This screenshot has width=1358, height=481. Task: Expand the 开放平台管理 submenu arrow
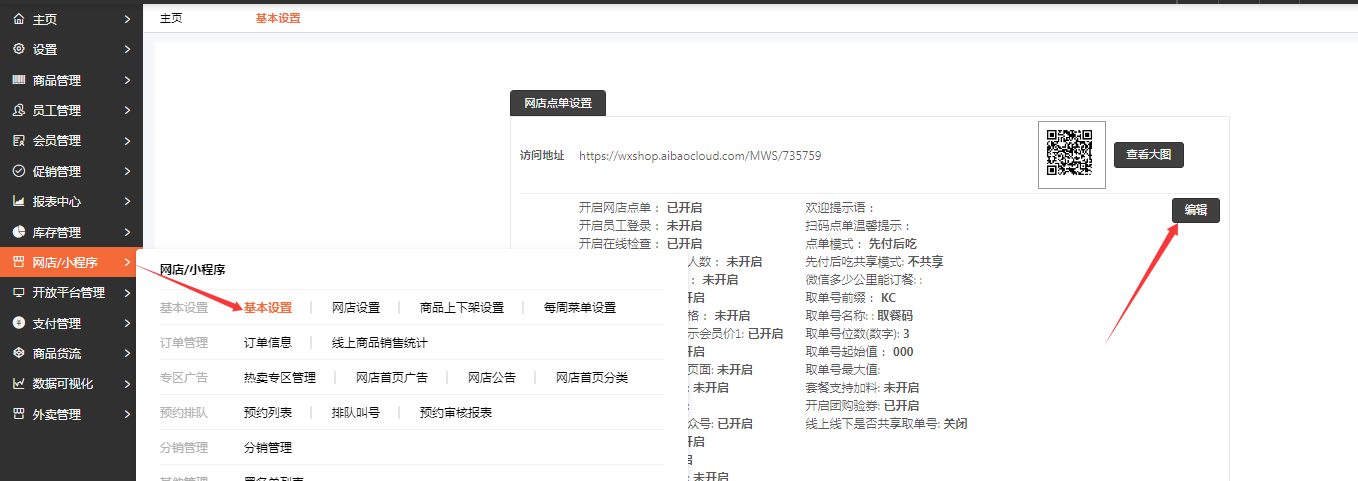[127, 293]
